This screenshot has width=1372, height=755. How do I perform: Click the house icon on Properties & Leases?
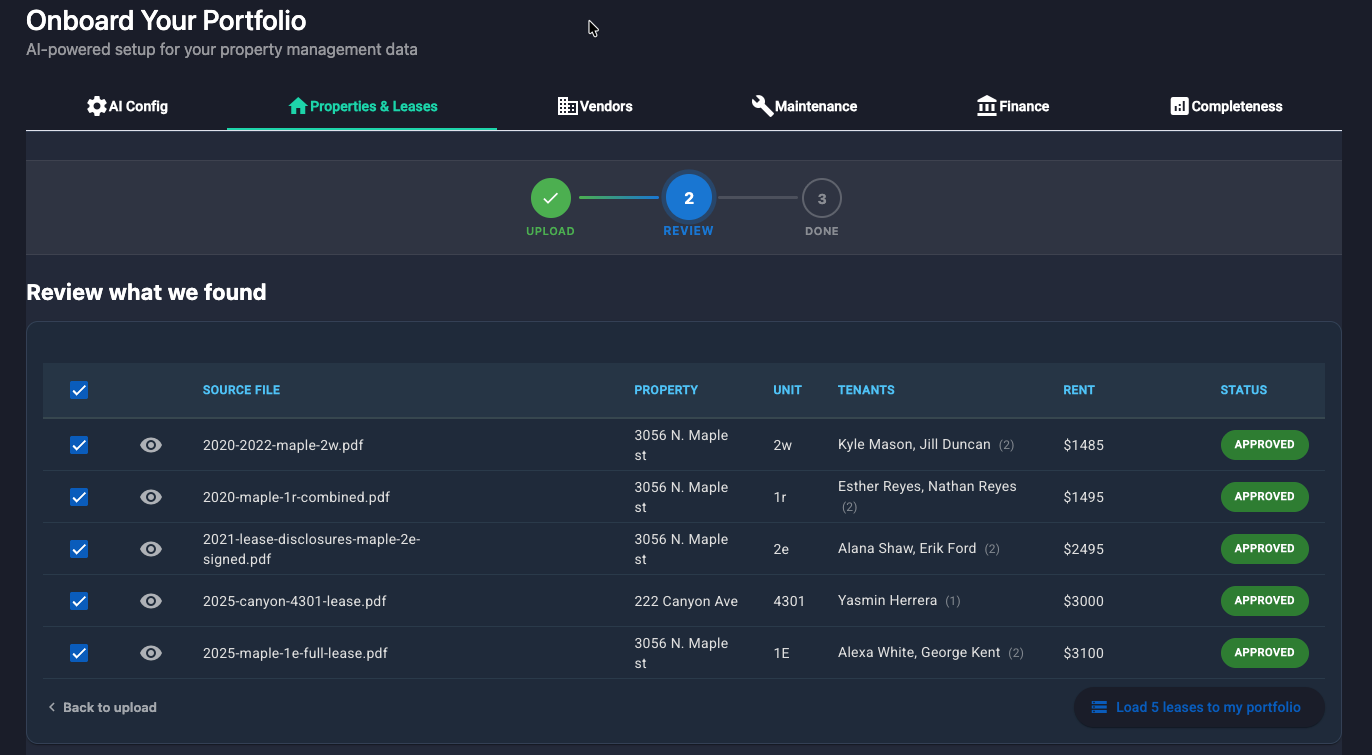[x=297, y=106]
